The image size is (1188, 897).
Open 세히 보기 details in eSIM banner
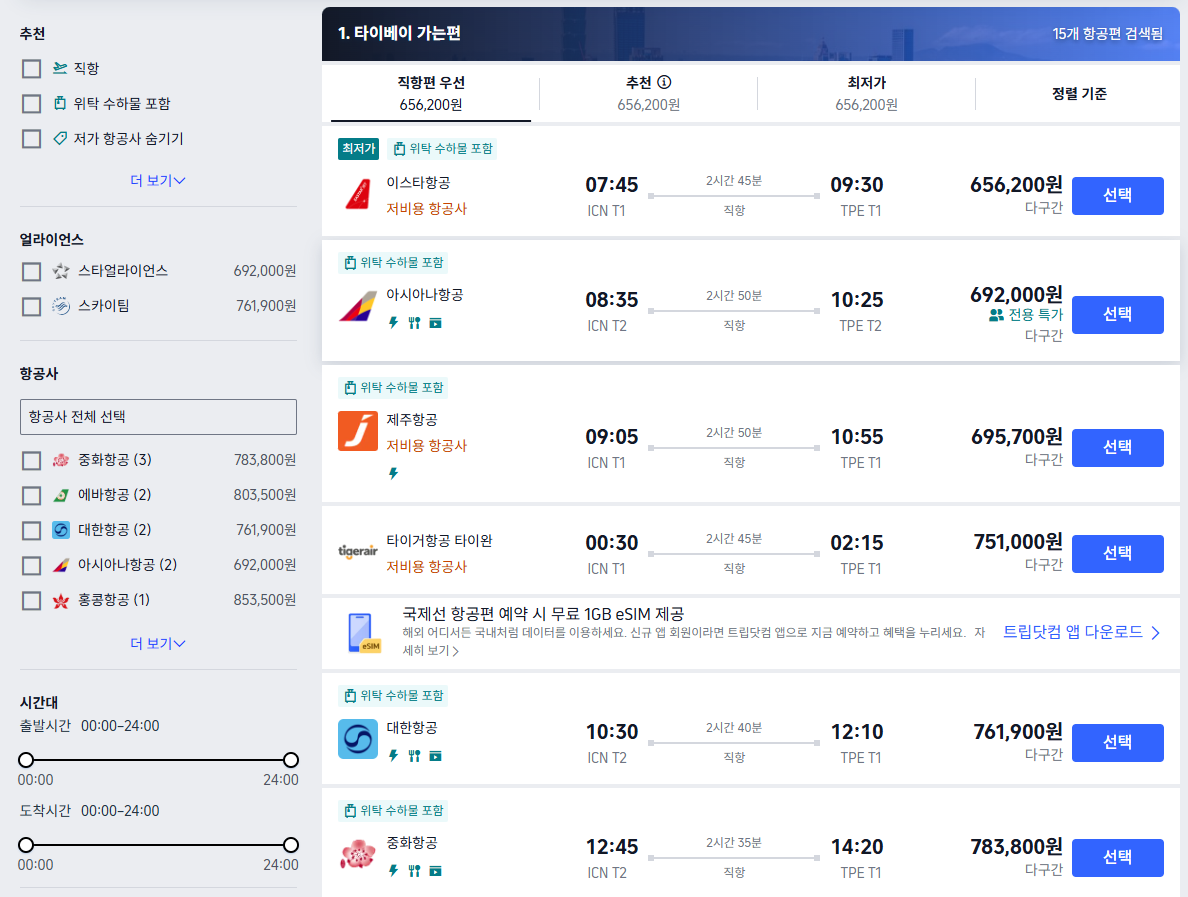pos(430,650)
